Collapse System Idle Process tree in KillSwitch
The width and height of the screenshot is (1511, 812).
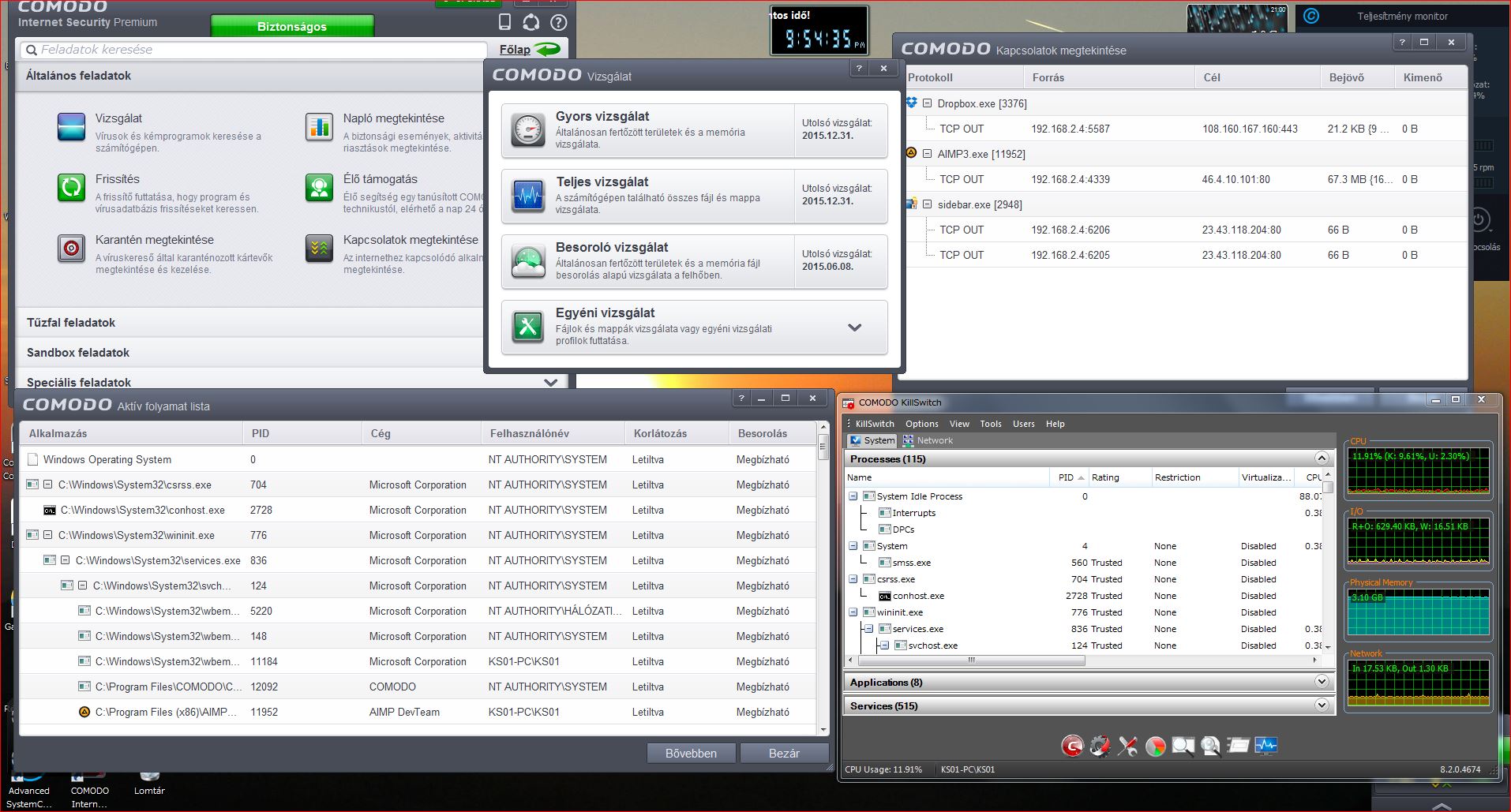click(853, 496)
